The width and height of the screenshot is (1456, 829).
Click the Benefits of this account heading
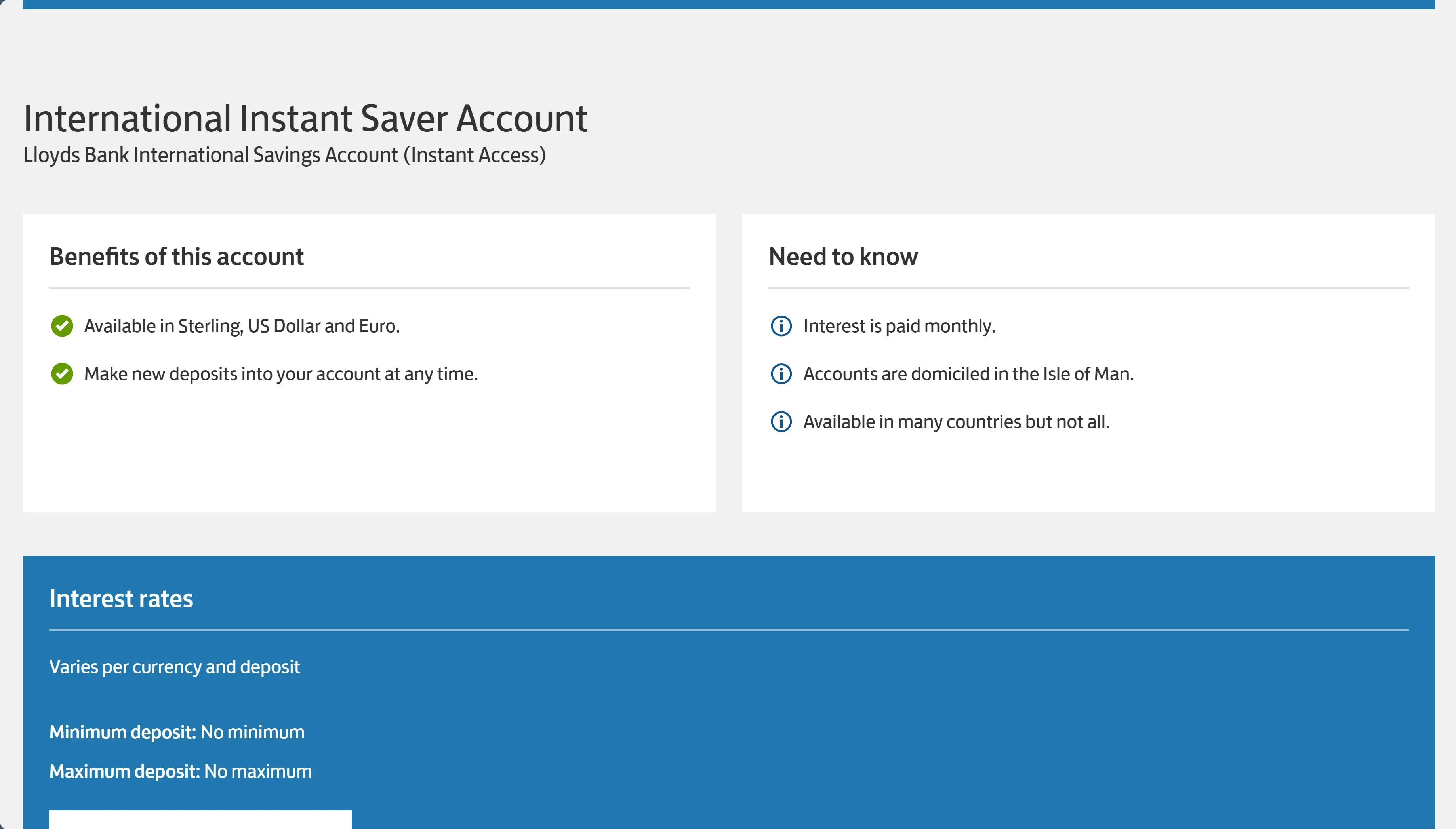pyautogui.click(x=177, y=257)
